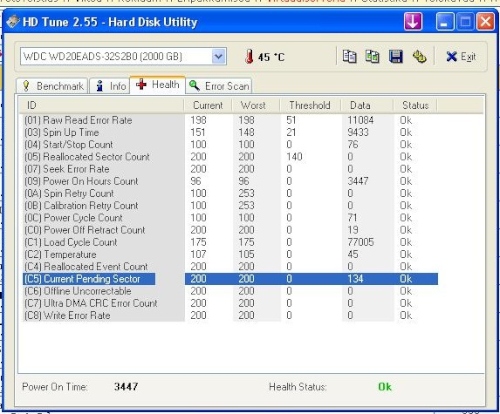This screenshot has width=500, height=414.
Task: Open the drive selection dropdown
Action: coord(218,56)
